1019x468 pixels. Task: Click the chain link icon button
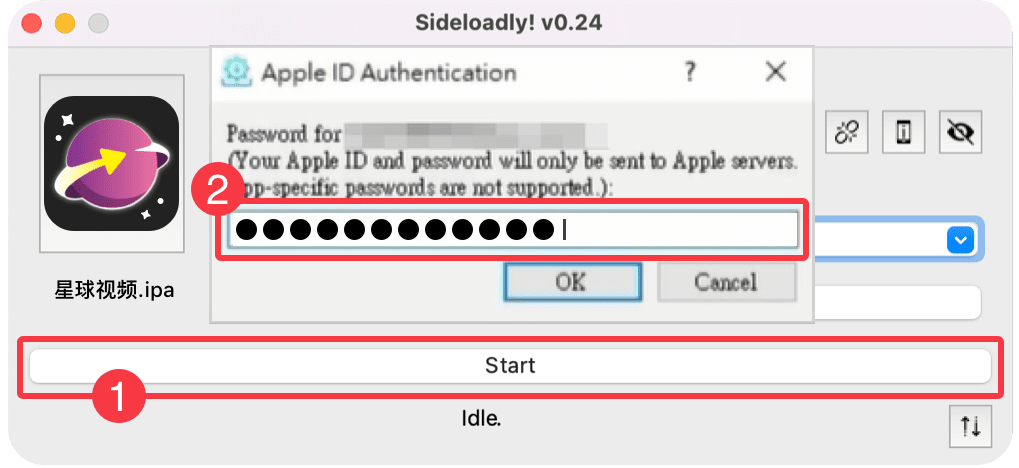point(846,132)
